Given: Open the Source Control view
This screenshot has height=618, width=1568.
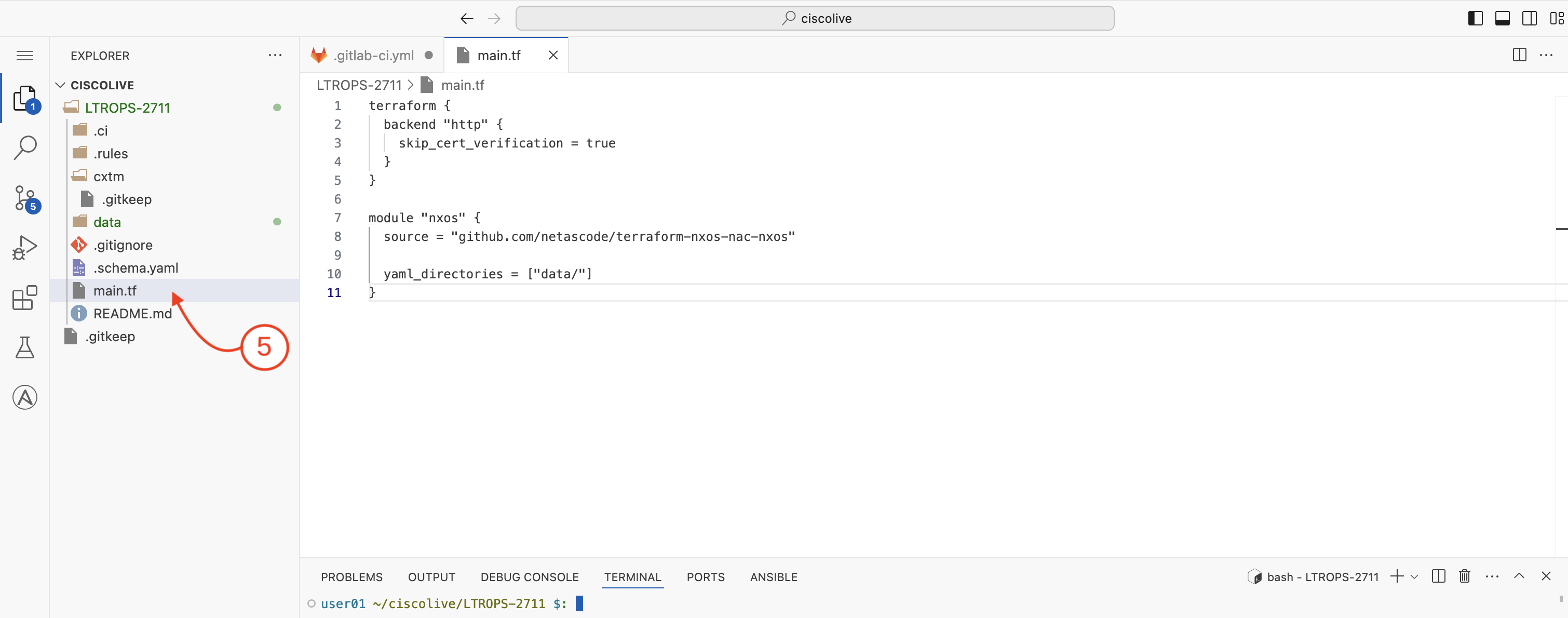Looking at the screenshot, I should [25, 198].
